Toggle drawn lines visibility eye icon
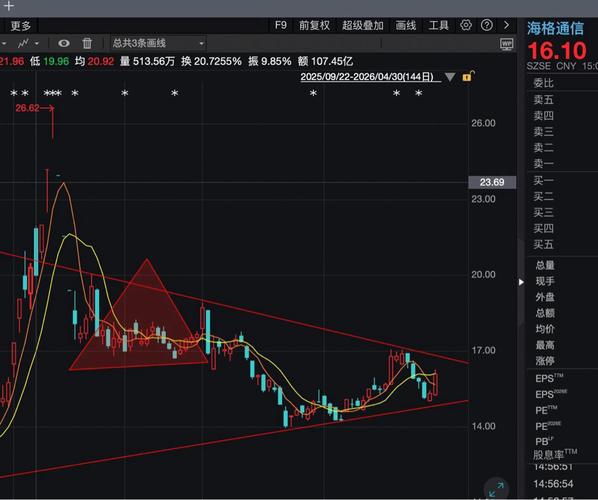The width and height of the screenshot is (598, 500). pos(64,43)
